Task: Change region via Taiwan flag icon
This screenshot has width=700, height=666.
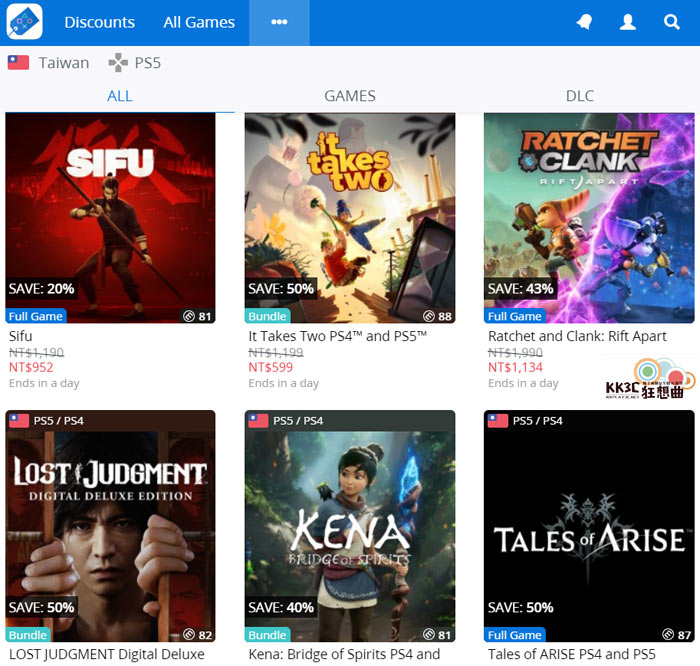Action: click(x=18, y=62)
